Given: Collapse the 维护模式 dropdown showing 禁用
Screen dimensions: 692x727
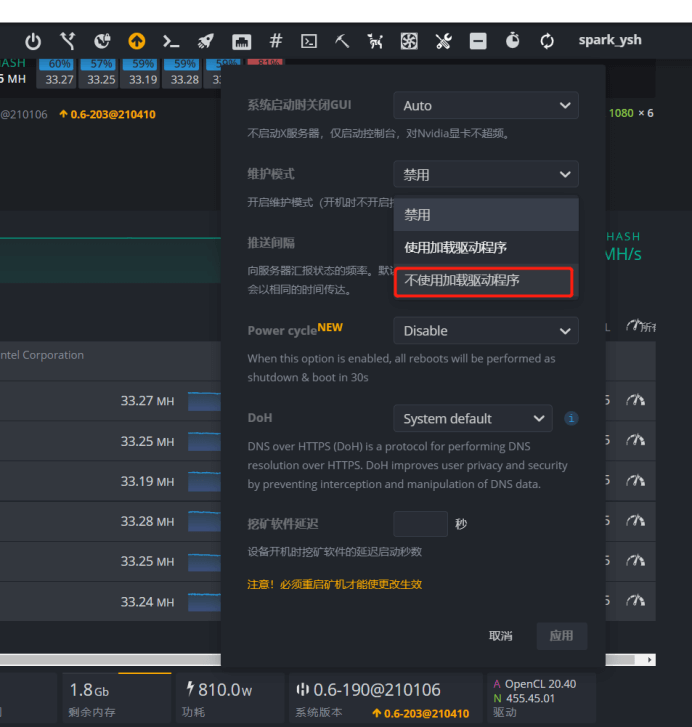Looking at the screenshot, I should click(x=485, y=175).
